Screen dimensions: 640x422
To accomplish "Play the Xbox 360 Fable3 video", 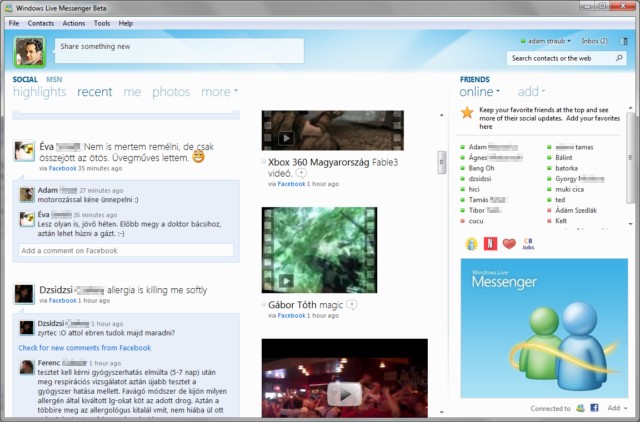I will (286, 138).
